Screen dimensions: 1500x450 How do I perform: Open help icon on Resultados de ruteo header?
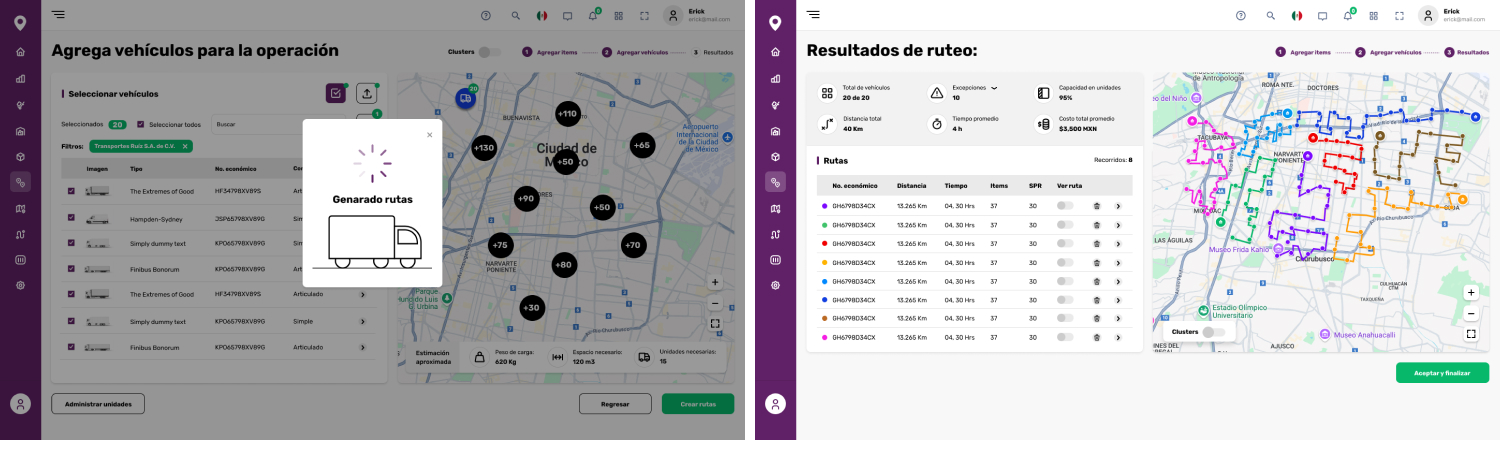click(1240, 16)
